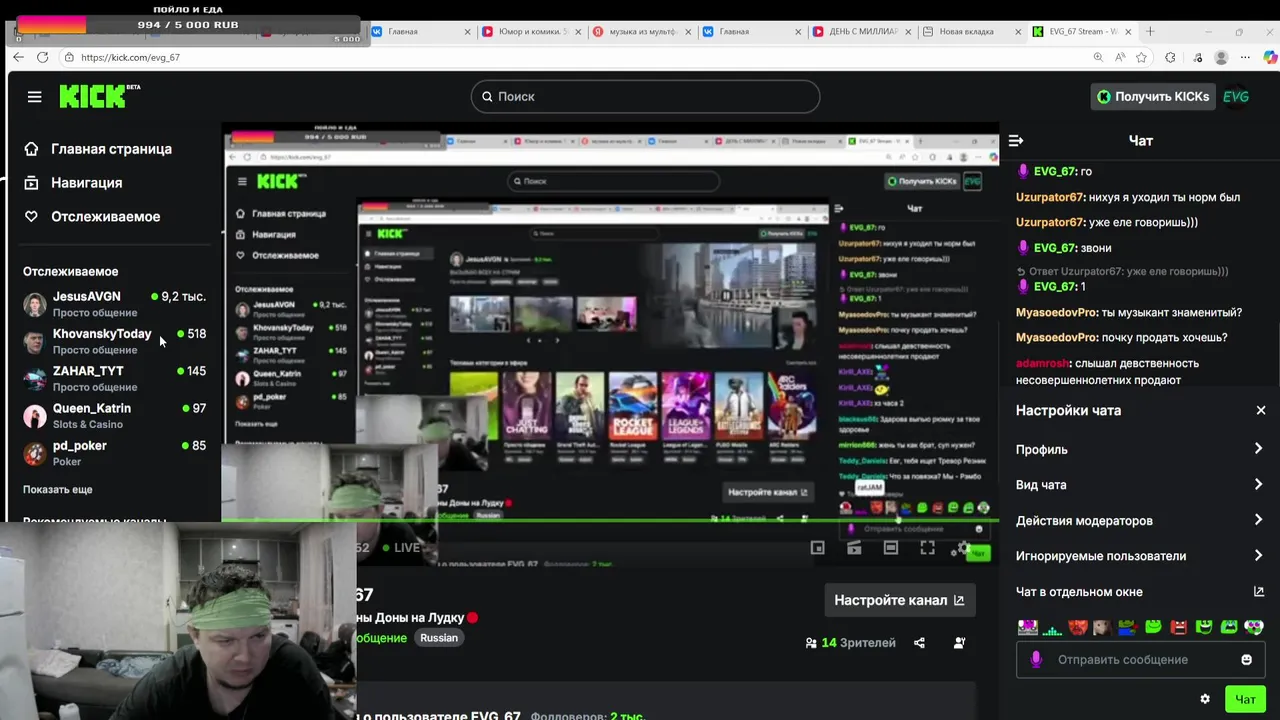The image size is (1280, 720).
Task: Enable mini player picture-in-picture icon
Action: tap(817, 548)
